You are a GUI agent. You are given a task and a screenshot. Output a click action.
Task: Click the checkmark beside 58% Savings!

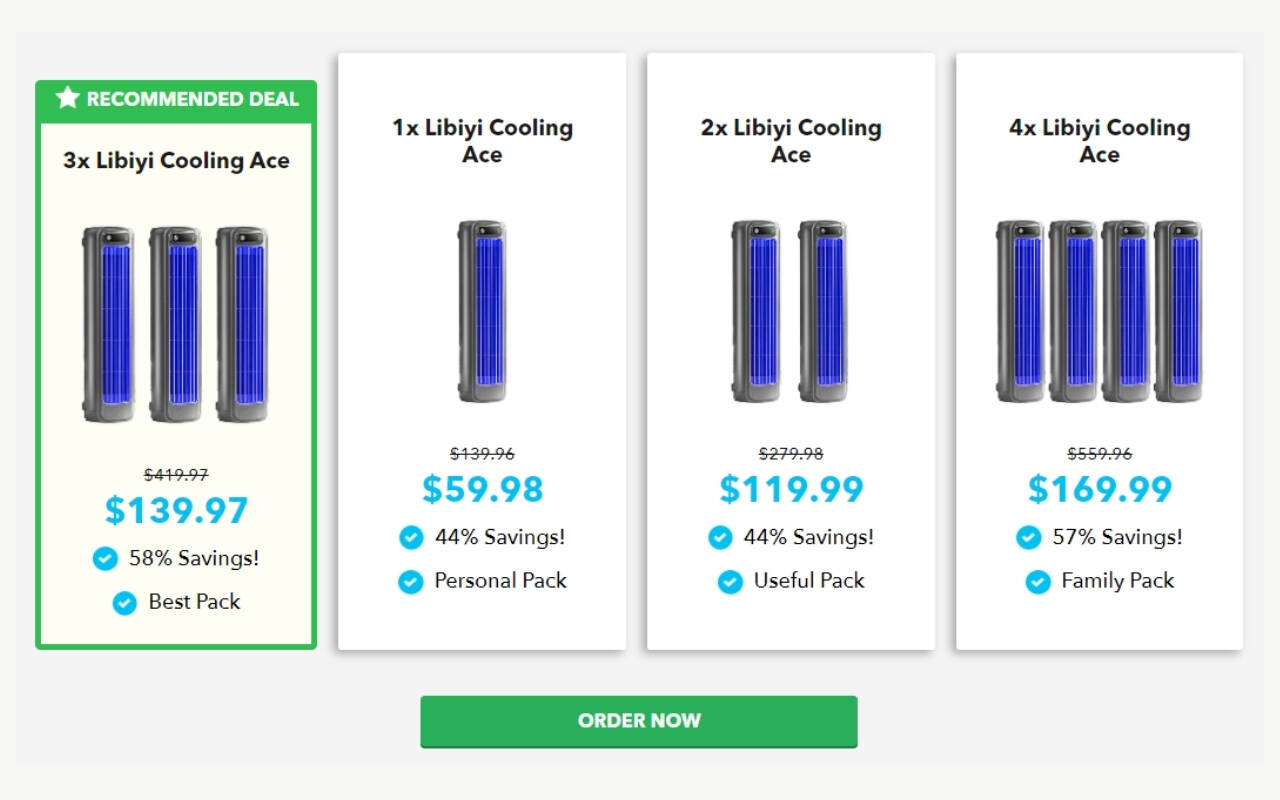click(105, 559)
